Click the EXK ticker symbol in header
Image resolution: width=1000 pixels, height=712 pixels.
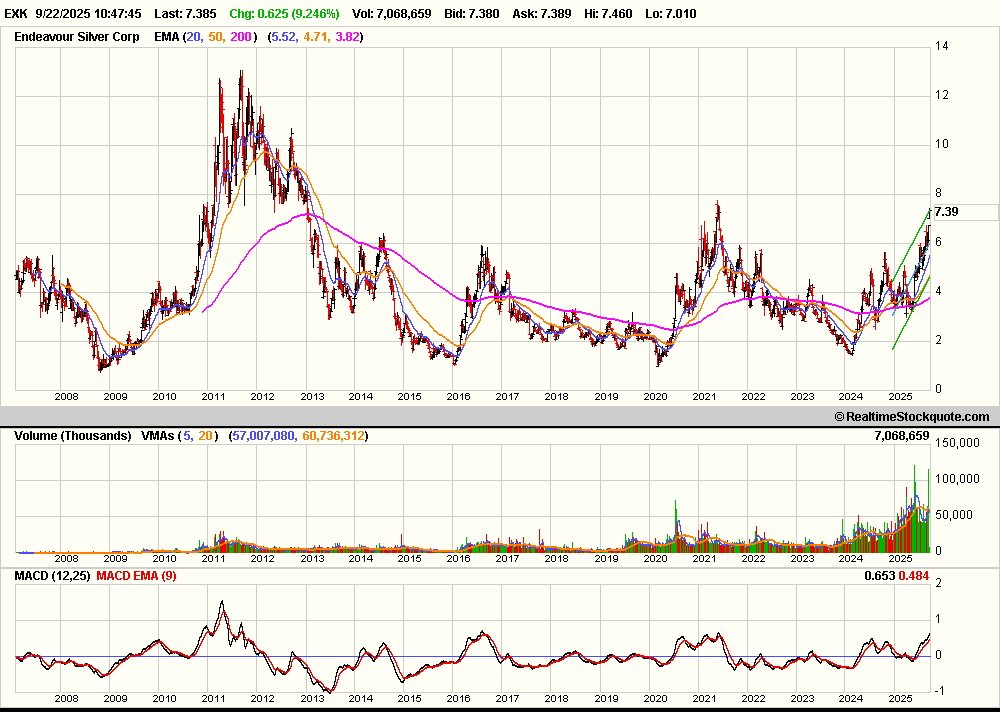(x=16, y=13)
